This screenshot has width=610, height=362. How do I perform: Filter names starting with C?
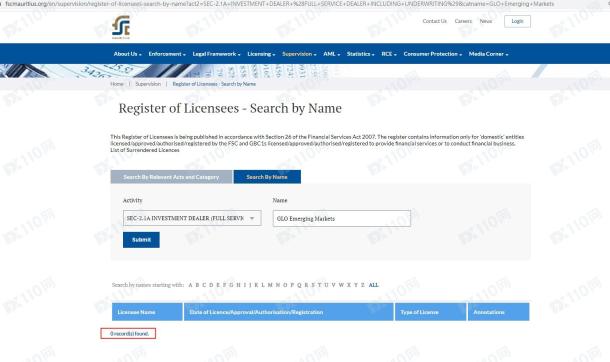[204, 285]
